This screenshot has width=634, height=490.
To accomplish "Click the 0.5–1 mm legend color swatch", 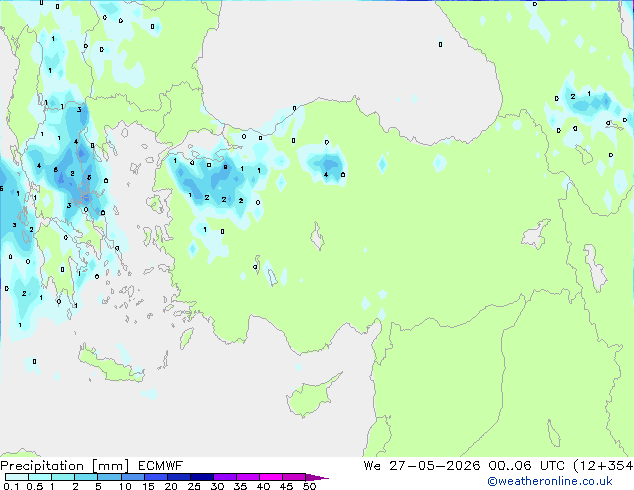I will pyautogui.click(x=40, y=477).
